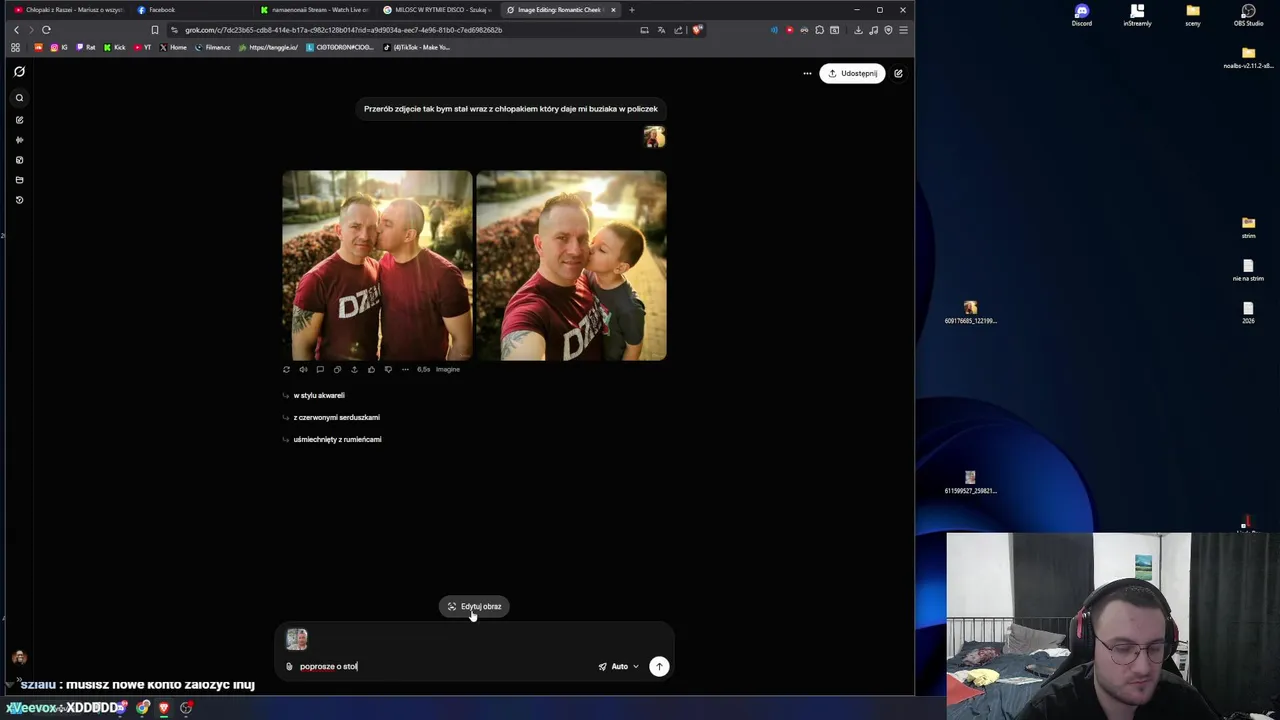Open Discord desktop shortcut
Image resolution: width=1280 pixels, height=720 pixels.
click(x=1081, y=15)
